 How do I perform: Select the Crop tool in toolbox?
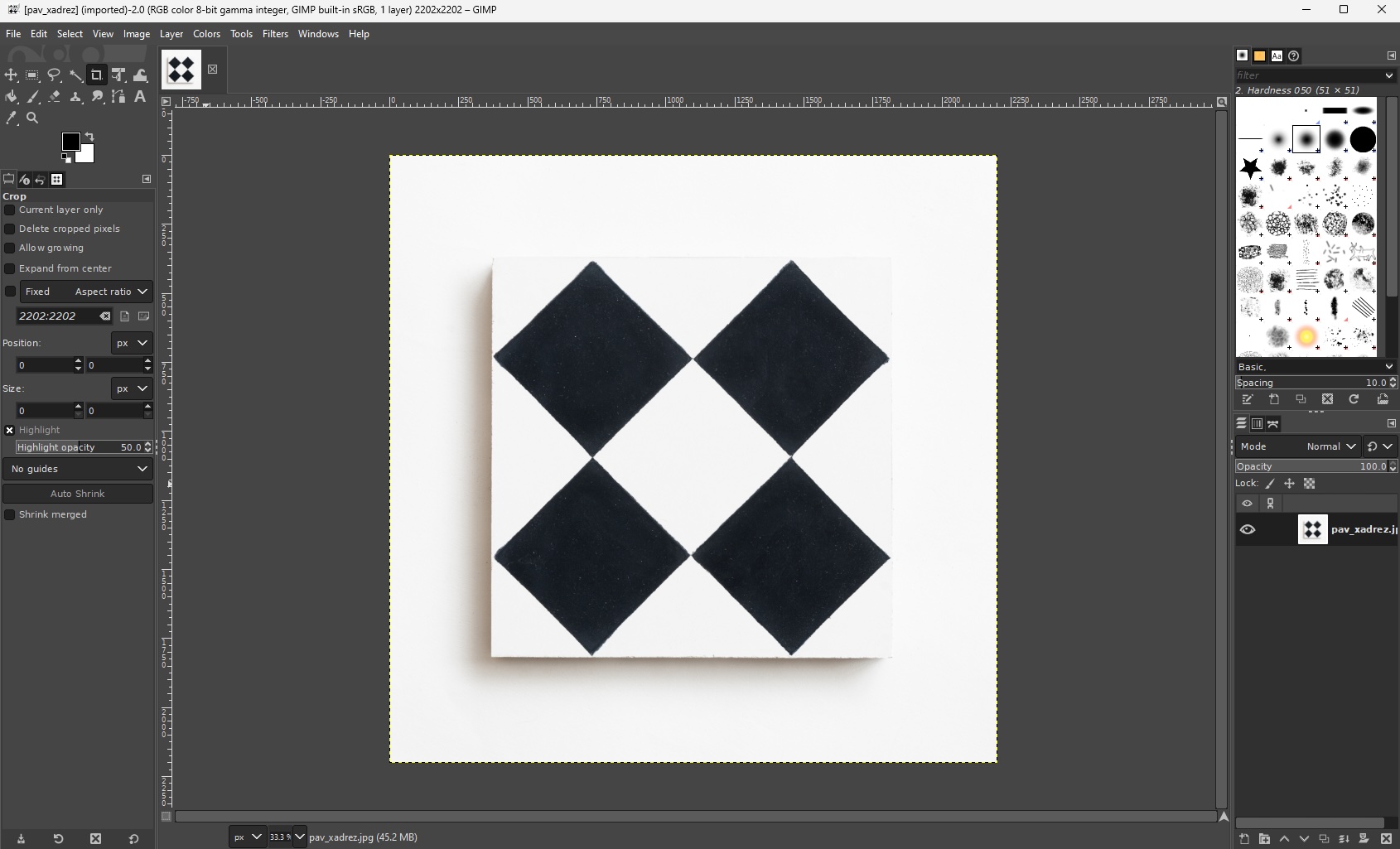97,75
